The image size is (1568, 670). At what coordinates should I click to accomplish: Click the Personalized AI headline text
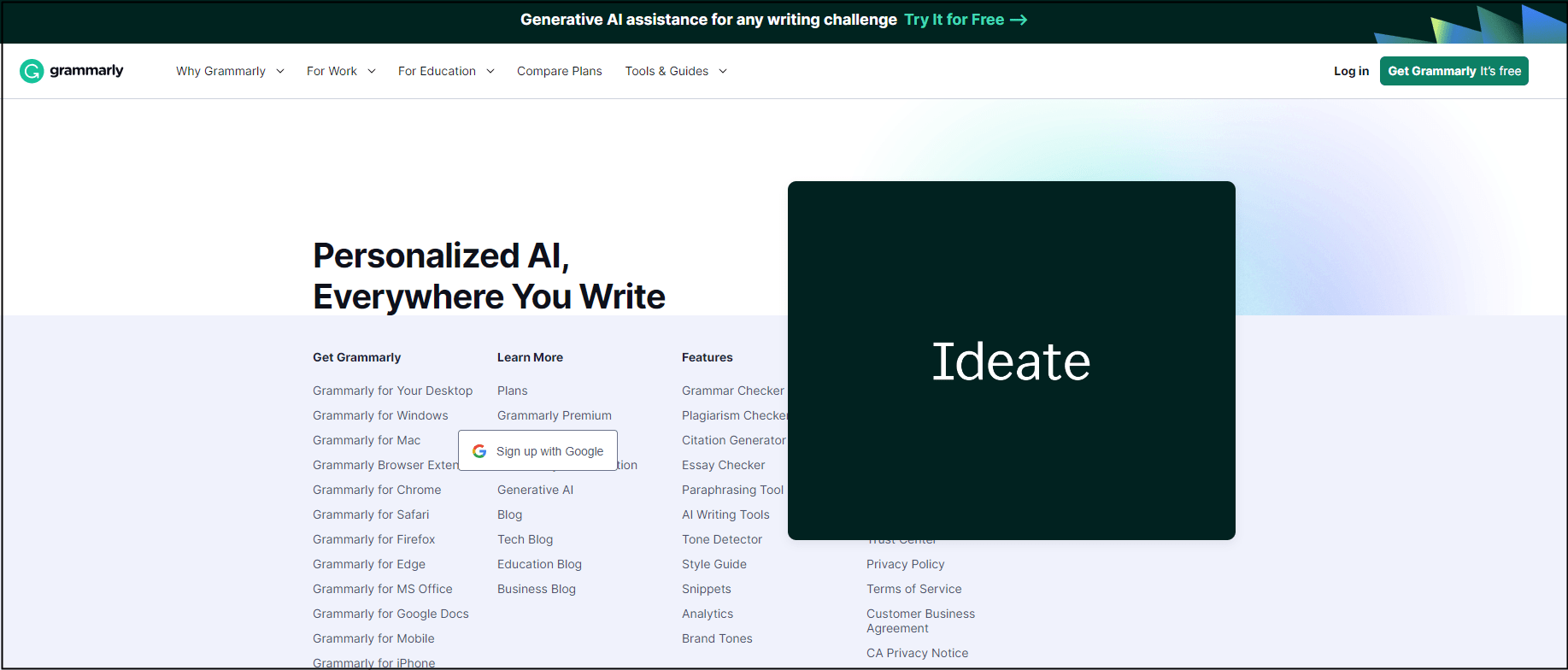tap(489, 276)
